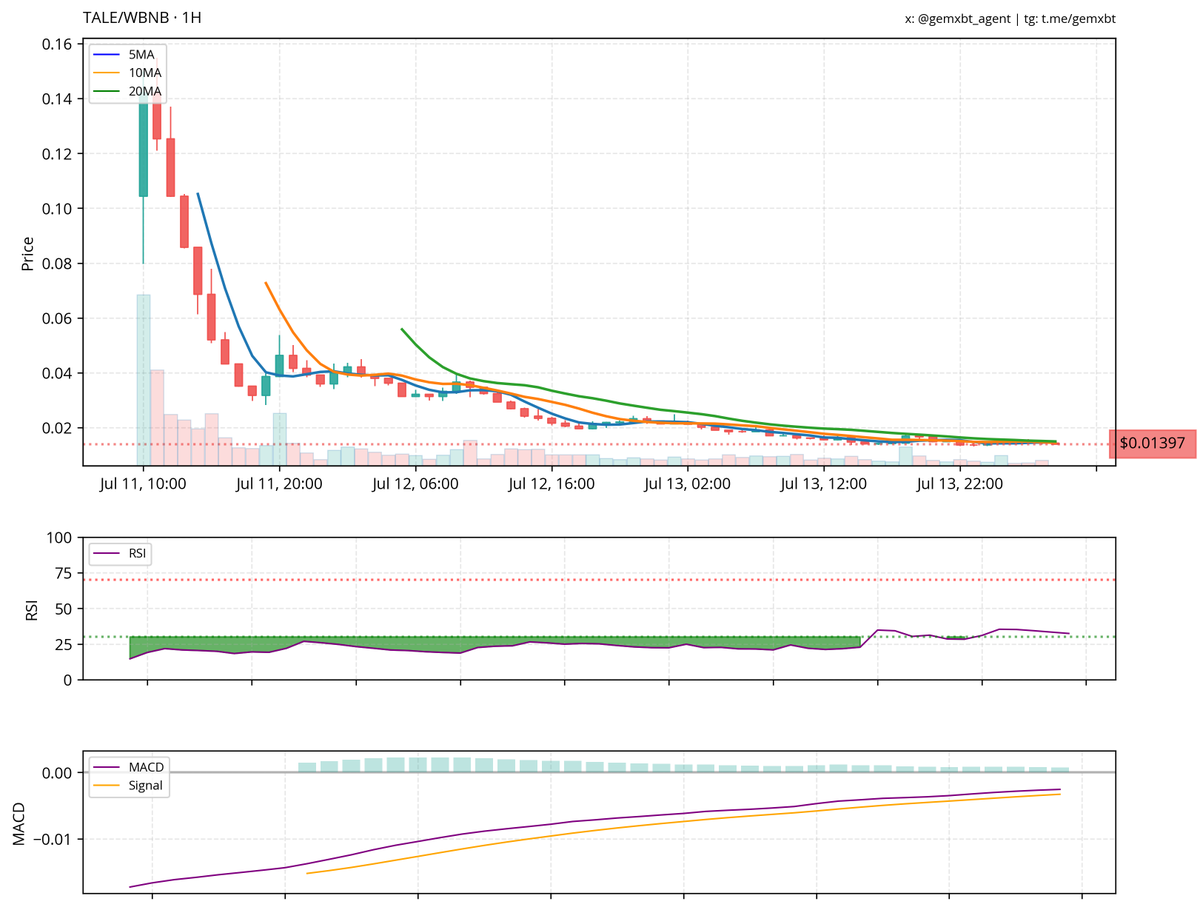This screenshot has height=910, width=1200.
Task: Click the $0.01397 current price tag
Action: click(1152, 443)
